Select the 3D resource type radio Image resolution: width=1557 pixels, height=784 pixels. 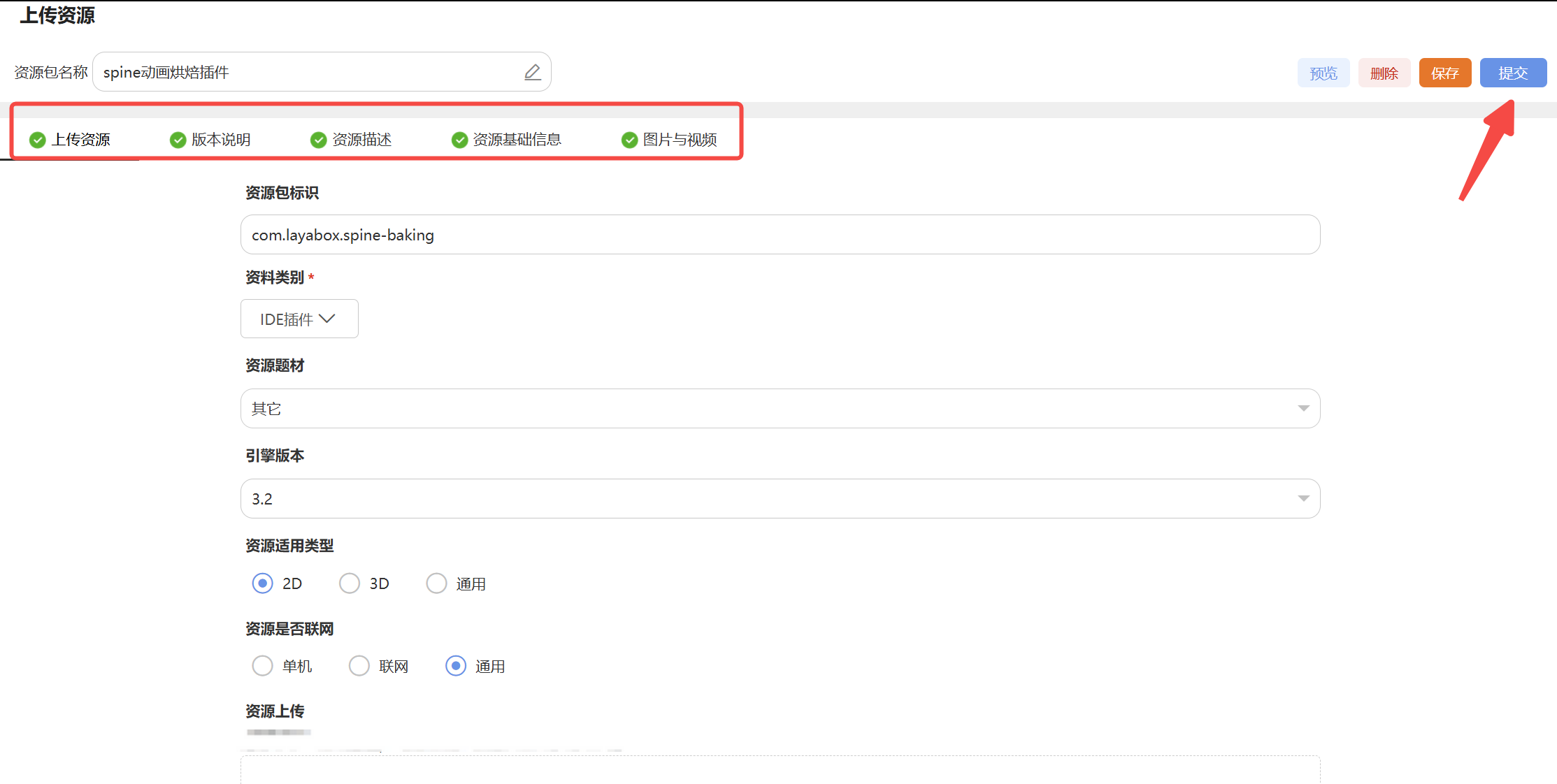[x=350, y=583]
